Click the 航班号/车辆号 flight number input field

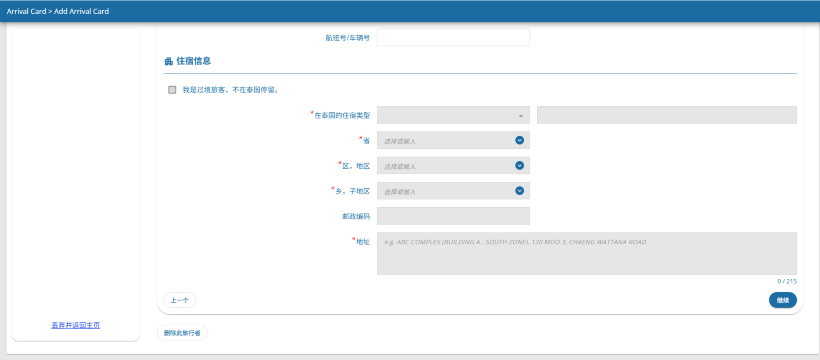453,38
